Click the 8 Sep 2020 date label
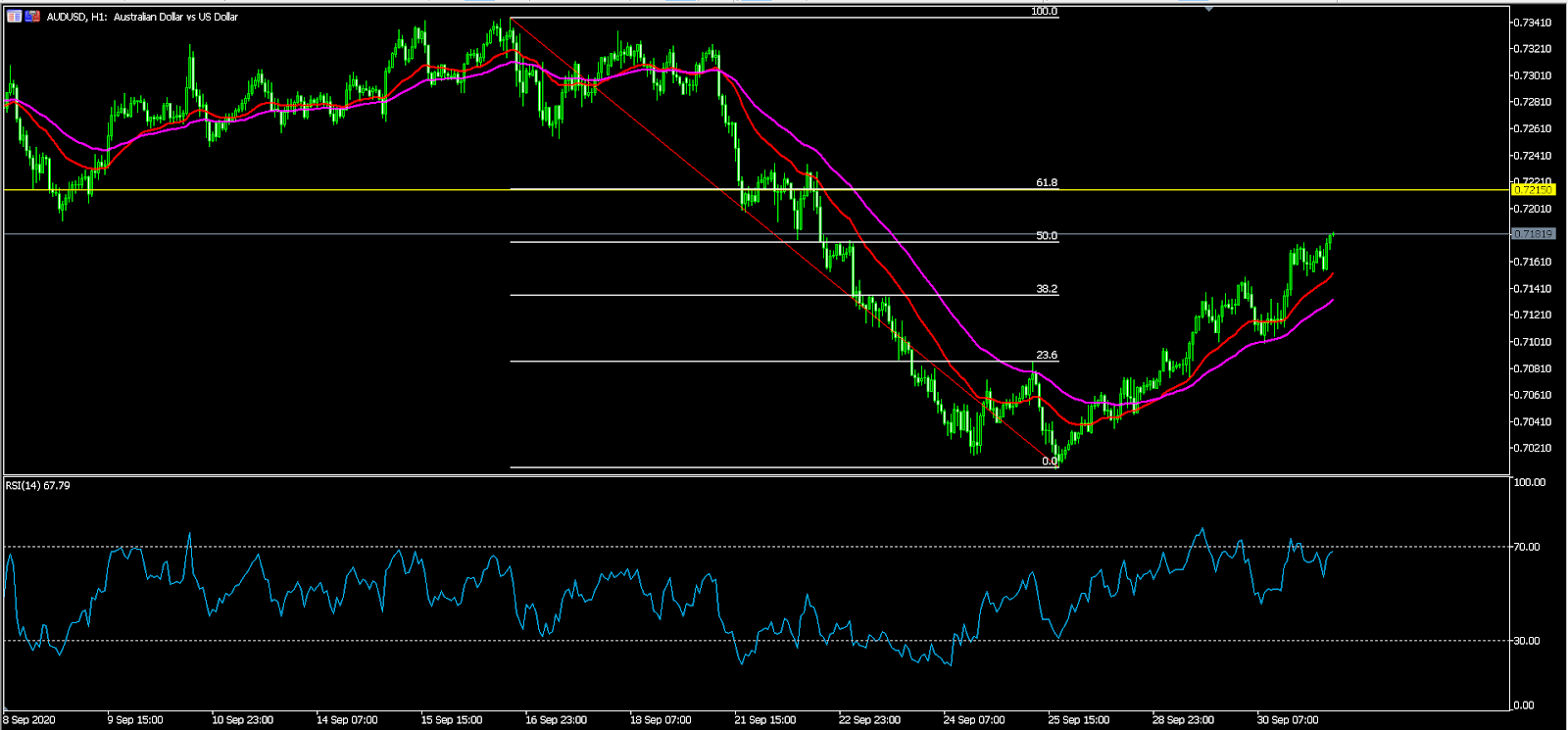The height and width of the screenshot is (730, 1568). (x=29, y=720)
